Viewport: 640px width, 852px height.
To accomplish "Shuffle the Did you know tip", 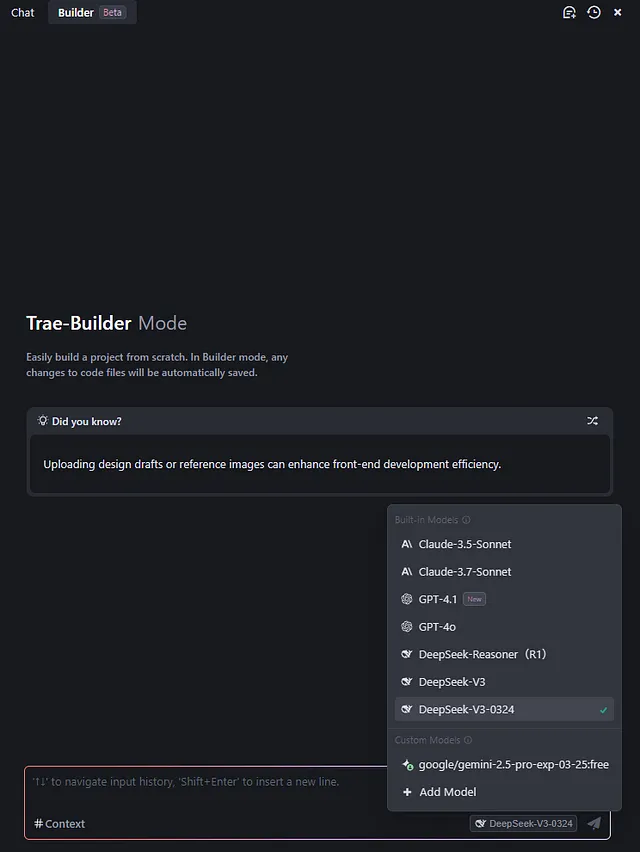I will point(592,421).
